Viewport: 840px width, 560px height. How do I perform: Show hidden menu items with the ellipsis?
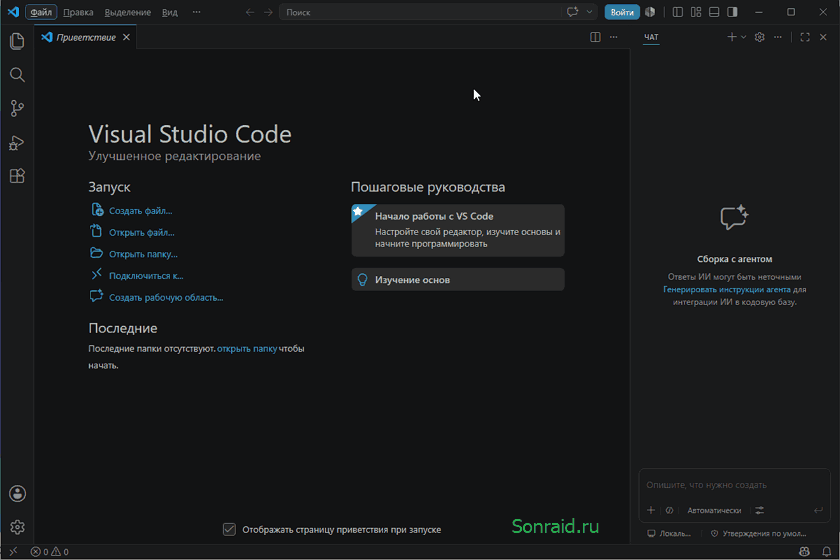tap(197, 12)
